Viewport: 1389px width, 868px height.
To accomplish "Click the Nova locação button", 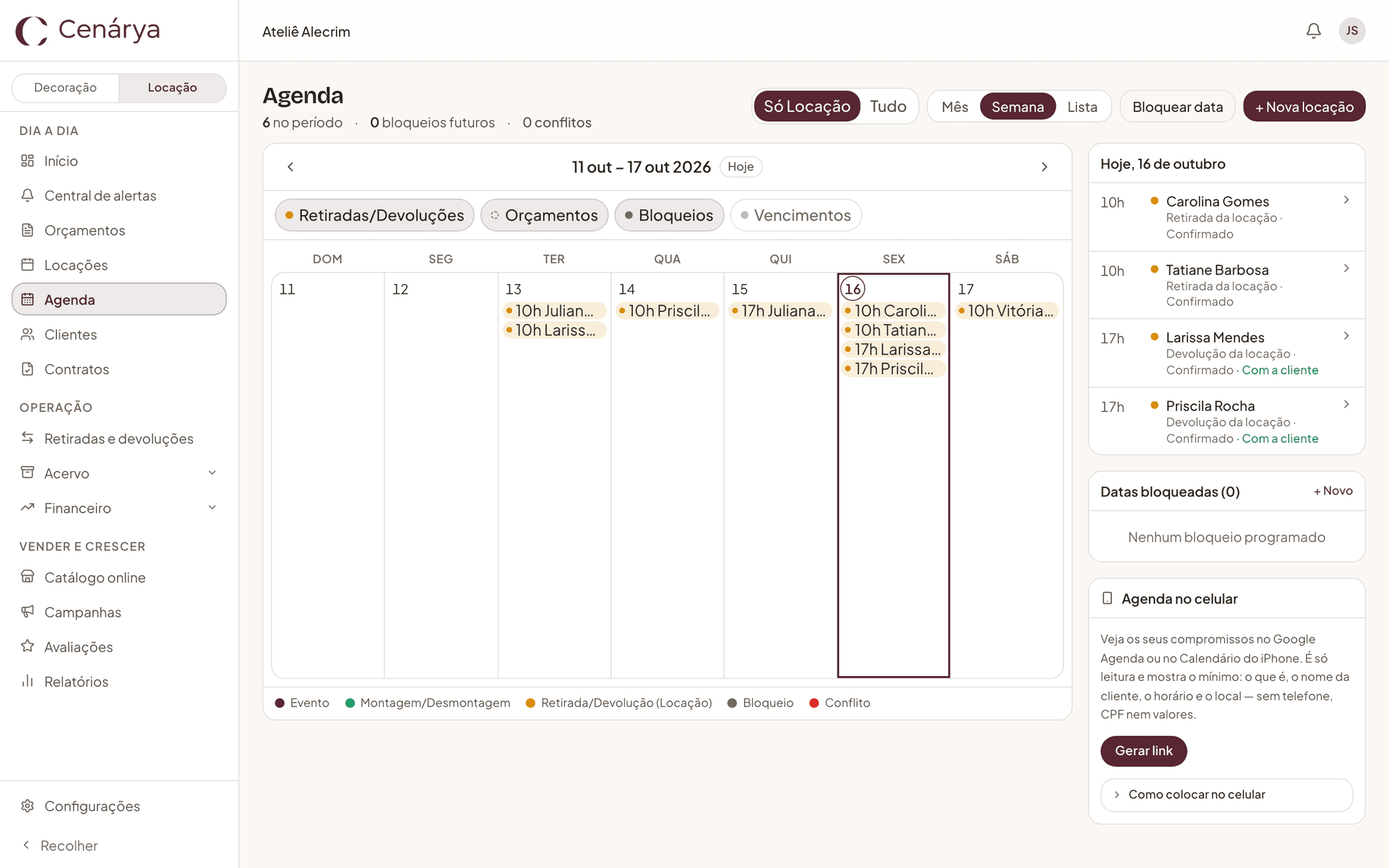I will coord(1304,106).
